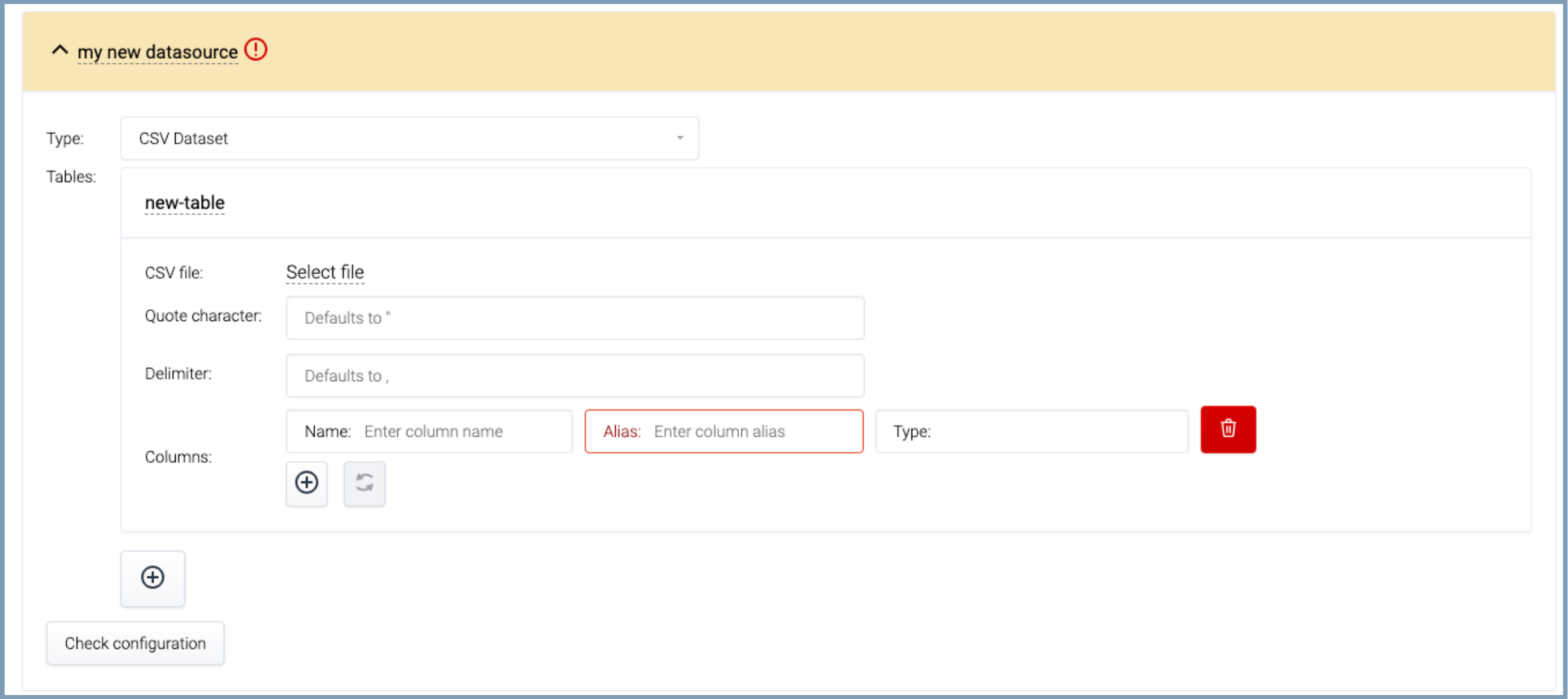Image resolution: width=1568 pixels, height=699 pixels.
Task: Delete the column with the red trash icon
Action: [x=1227, y=429]
